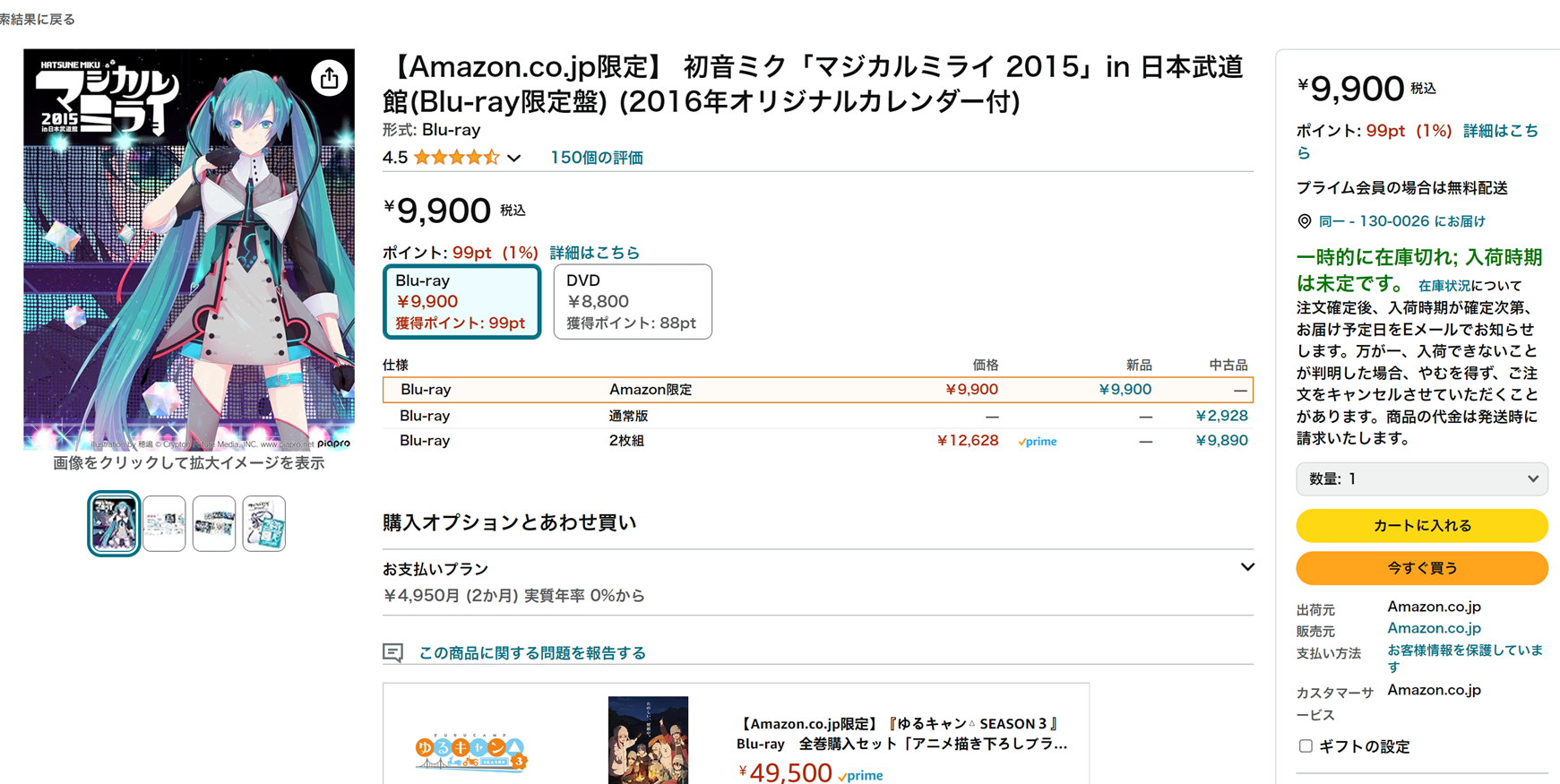This screenshot has height=784, width=1560.
Task: Choose the DVD ¥8,800 format option
Action: pos(633,302)
